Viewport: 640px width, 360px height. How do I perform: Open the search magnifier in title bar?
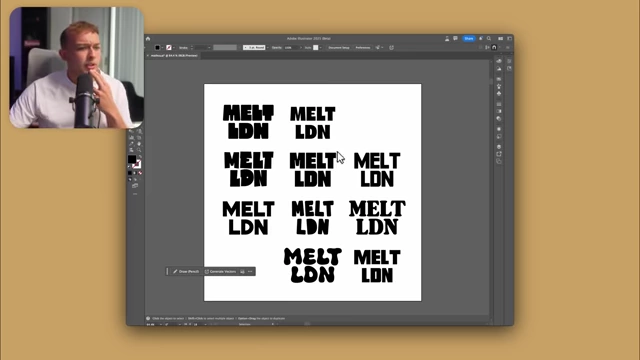[x=489, y=38]
